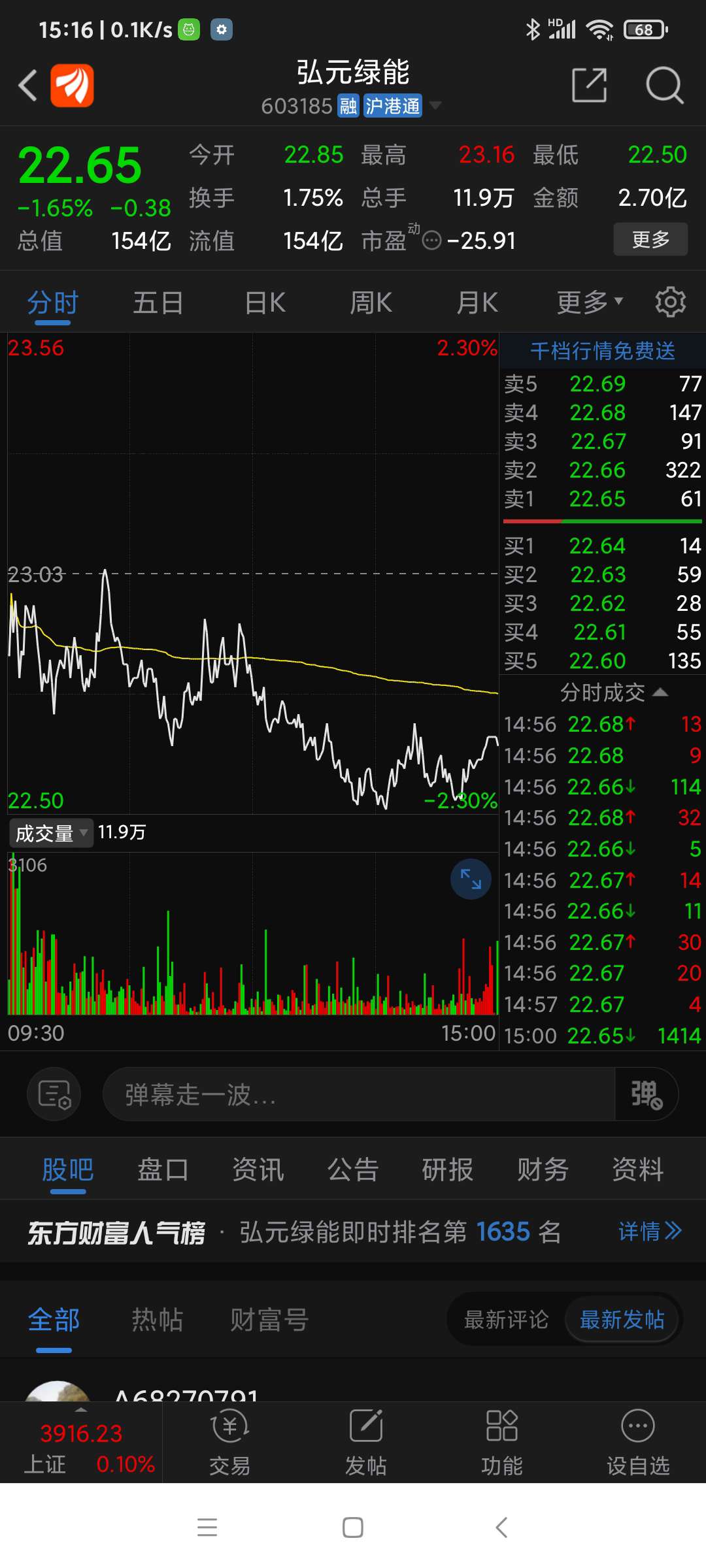The height and width of the screenshot is (1568, 706).
Task: Tap the 更多 button in quote details
Action: (x=650, y=239)
